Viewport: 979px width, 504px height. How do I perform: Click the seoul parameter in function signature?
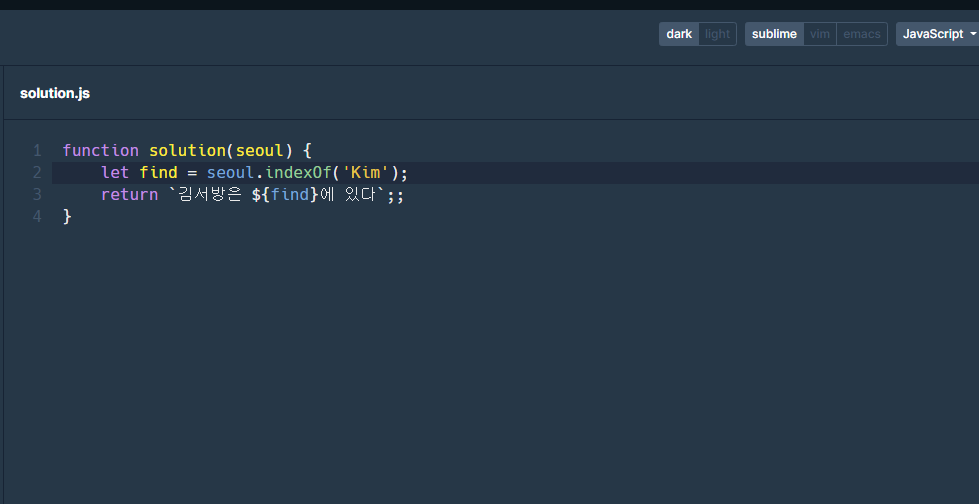260,151
